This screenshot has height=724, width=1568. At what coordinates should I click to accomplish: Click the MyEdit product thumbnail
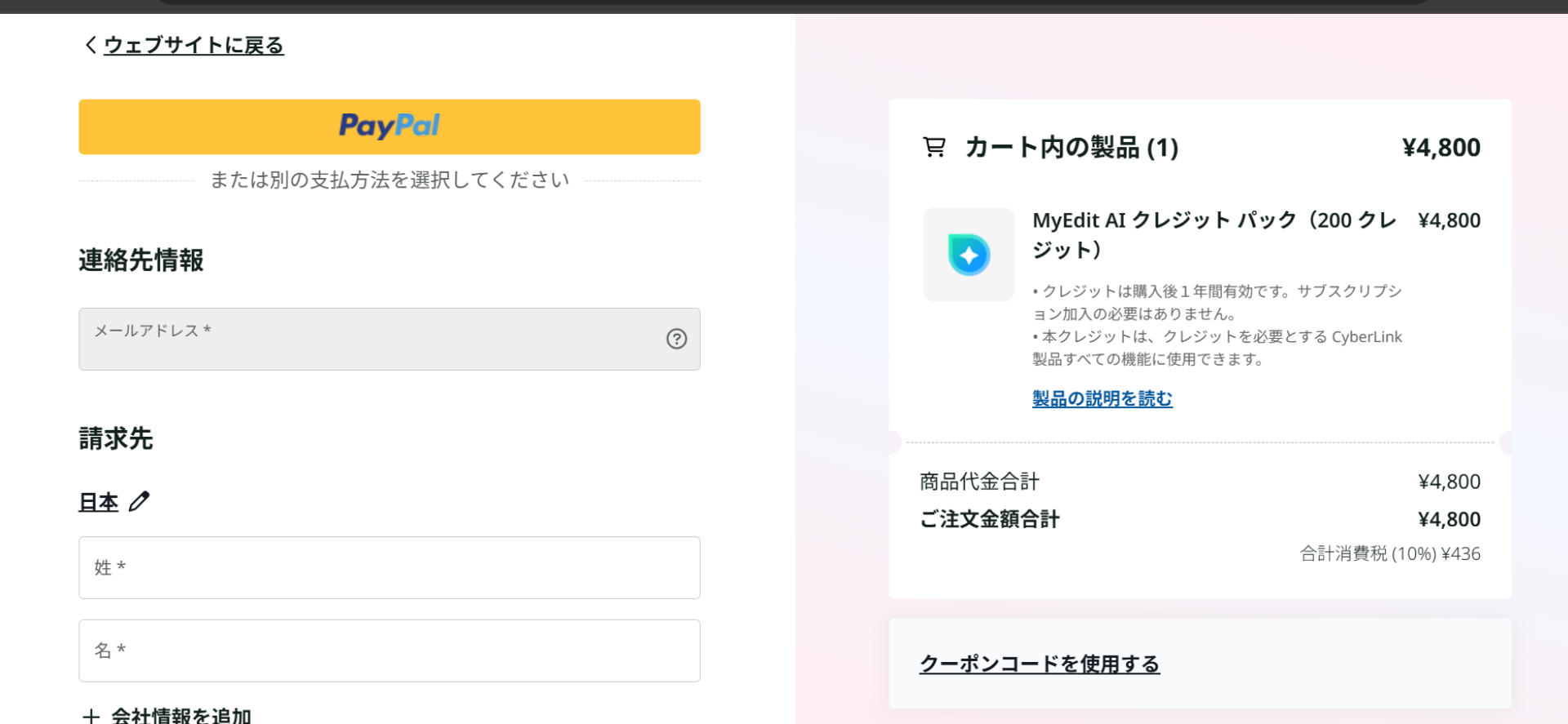969,255
